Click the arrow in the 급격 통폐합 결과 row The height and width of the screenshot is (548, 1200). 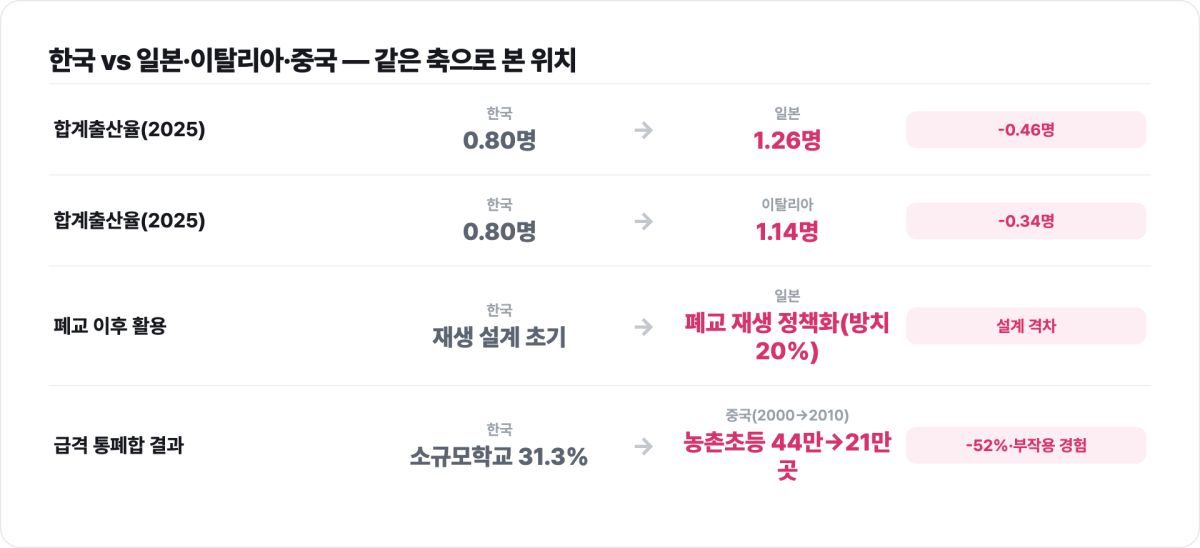pos(644,445)
